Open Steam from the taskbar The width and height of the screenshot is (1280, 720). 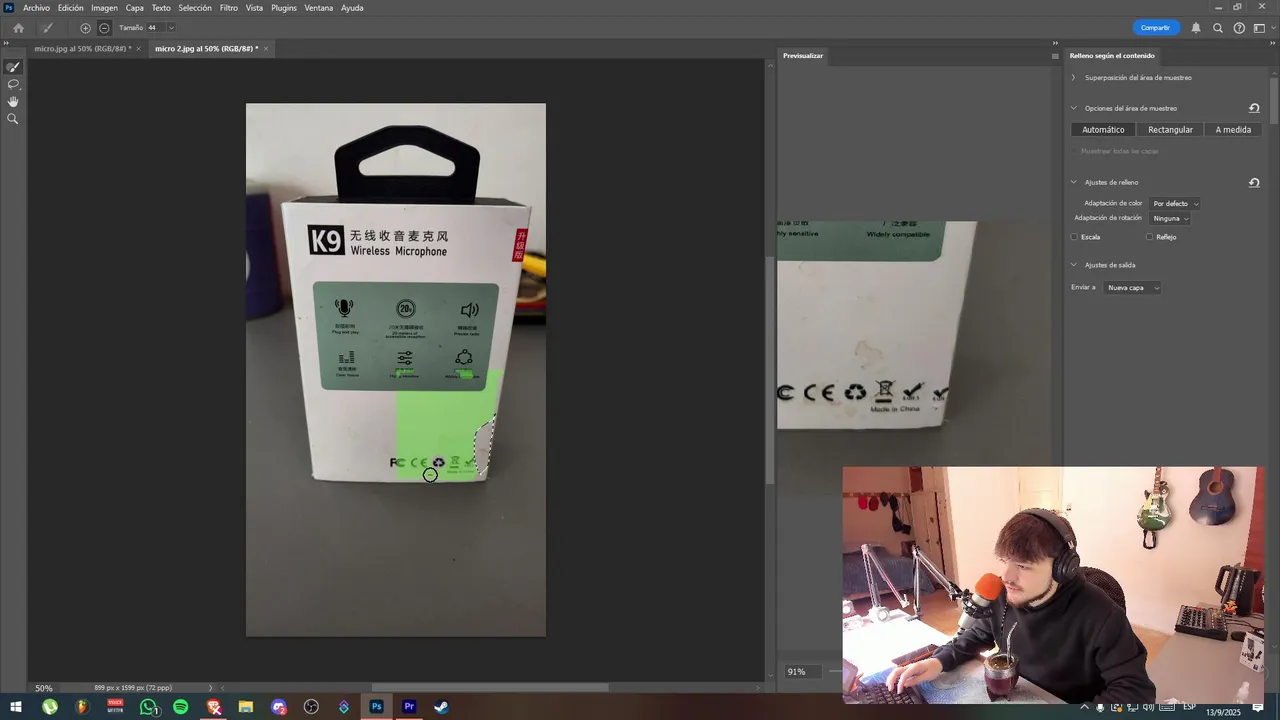click(441, 707)
